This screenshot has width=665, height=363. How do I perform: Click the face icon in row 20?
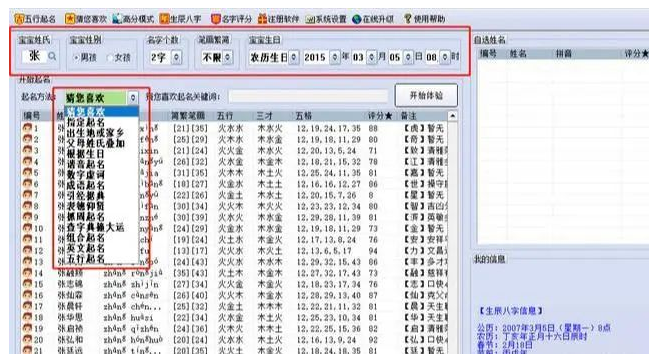[28, 339]
